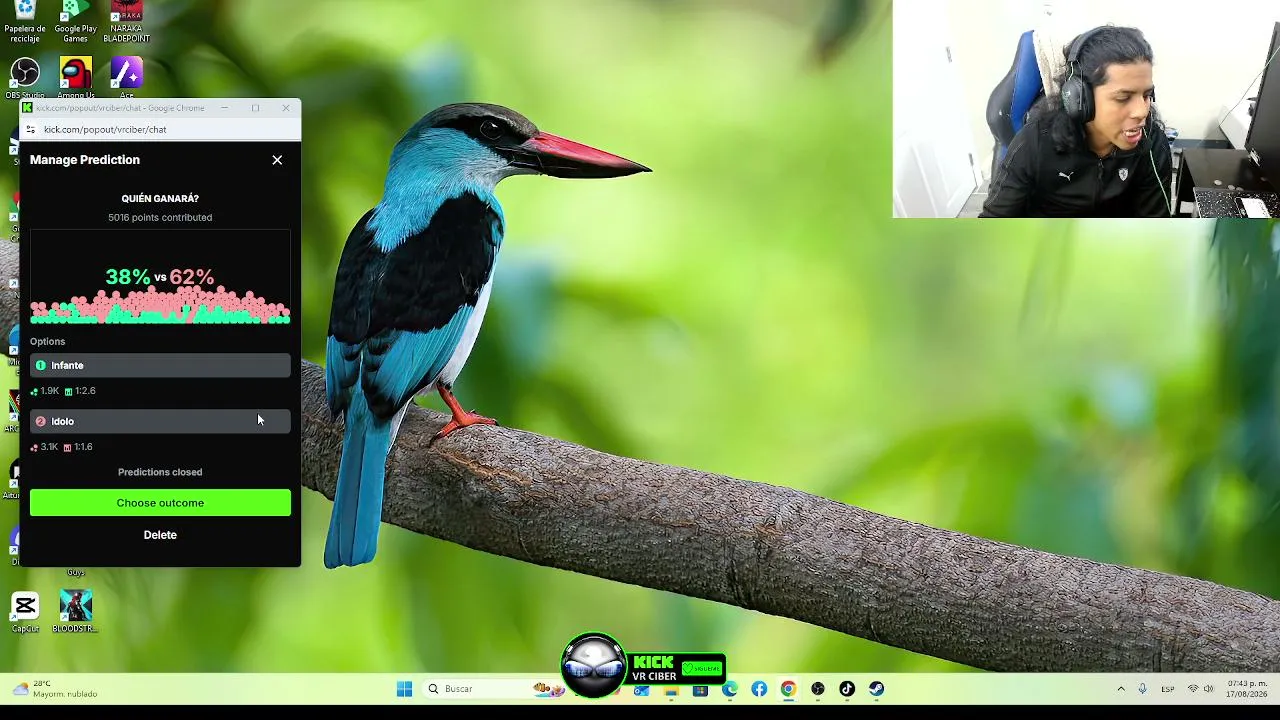Open the taskbar clock and date
The height and width of the screenshot is (720, 1280).
point(1247,689)
